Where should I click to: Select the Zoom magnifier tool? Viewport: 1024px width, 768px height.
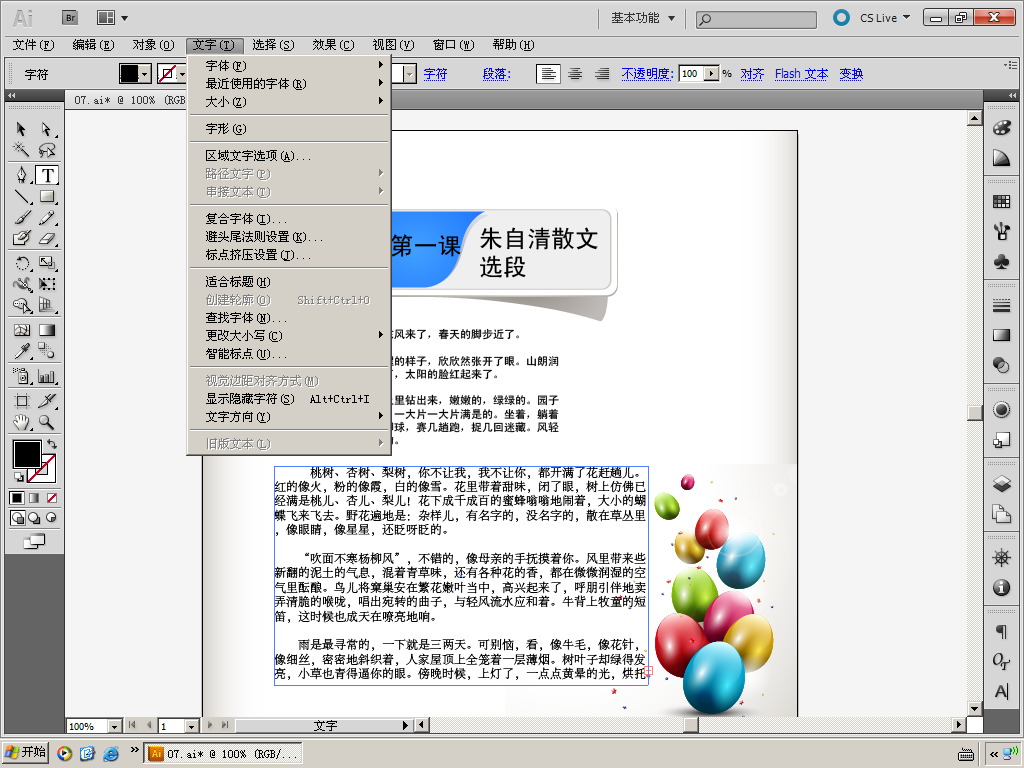(46, 422)
